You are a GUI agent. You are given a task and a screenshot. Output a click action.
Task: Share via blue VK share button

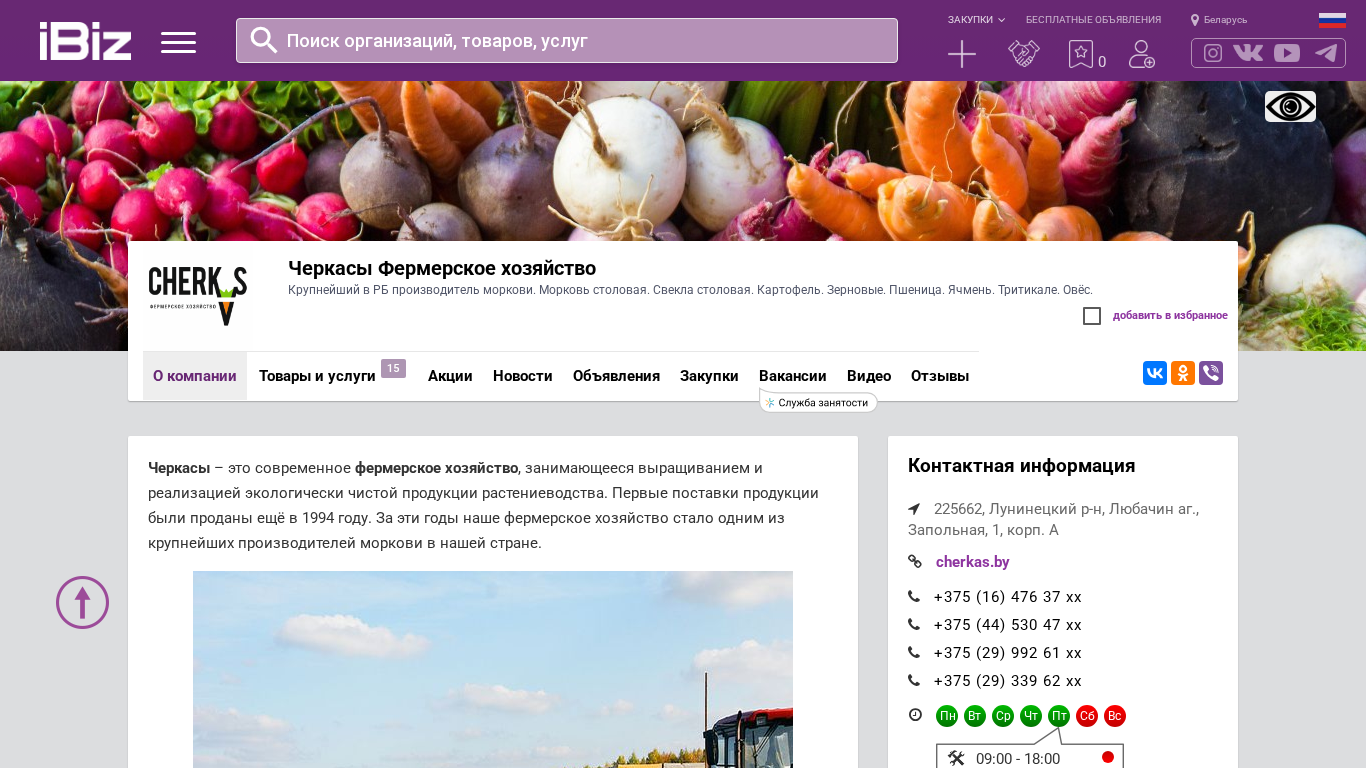[x=1155, y=373]
